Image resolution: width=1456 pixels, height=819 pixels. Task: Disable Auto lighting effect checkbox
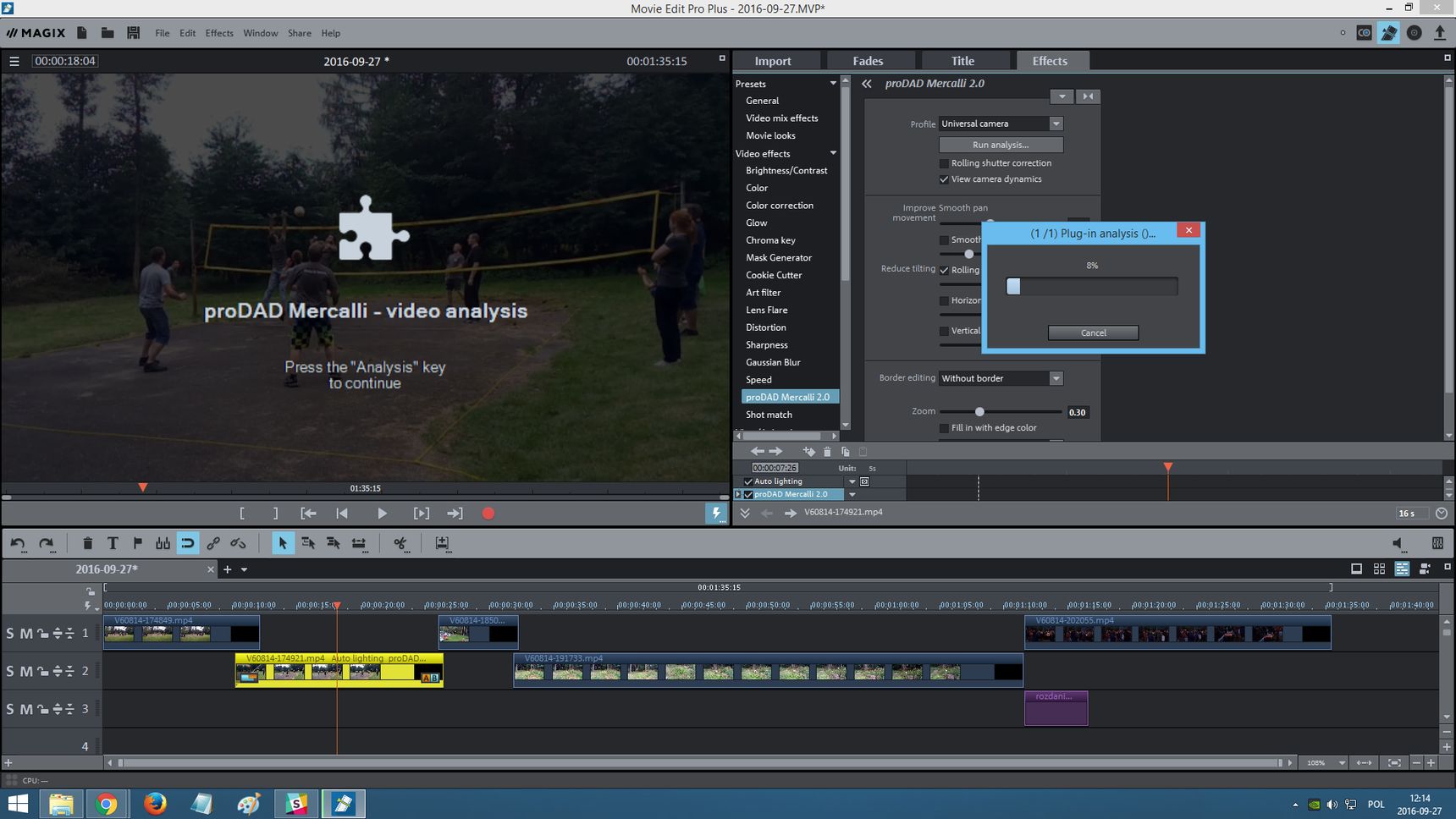748,481
